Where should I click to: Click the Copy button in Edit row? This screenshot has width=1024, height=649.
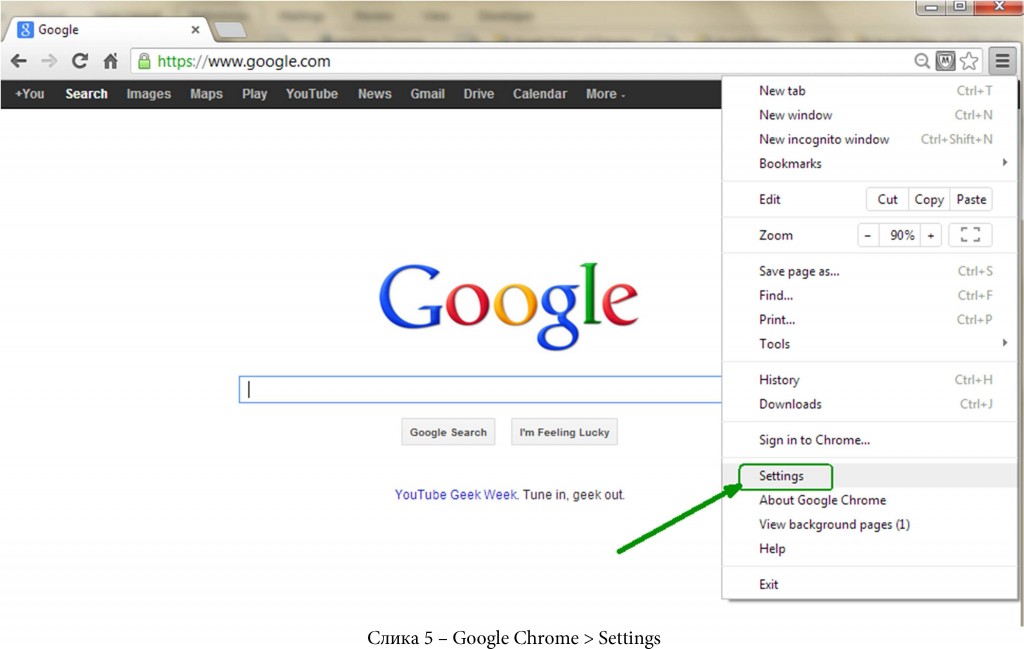(x=929, y=199)
